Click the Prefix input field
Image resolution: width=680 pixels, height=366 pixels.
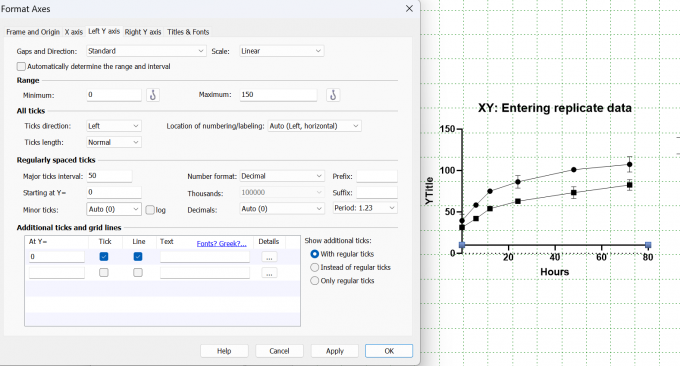(377, 176)
